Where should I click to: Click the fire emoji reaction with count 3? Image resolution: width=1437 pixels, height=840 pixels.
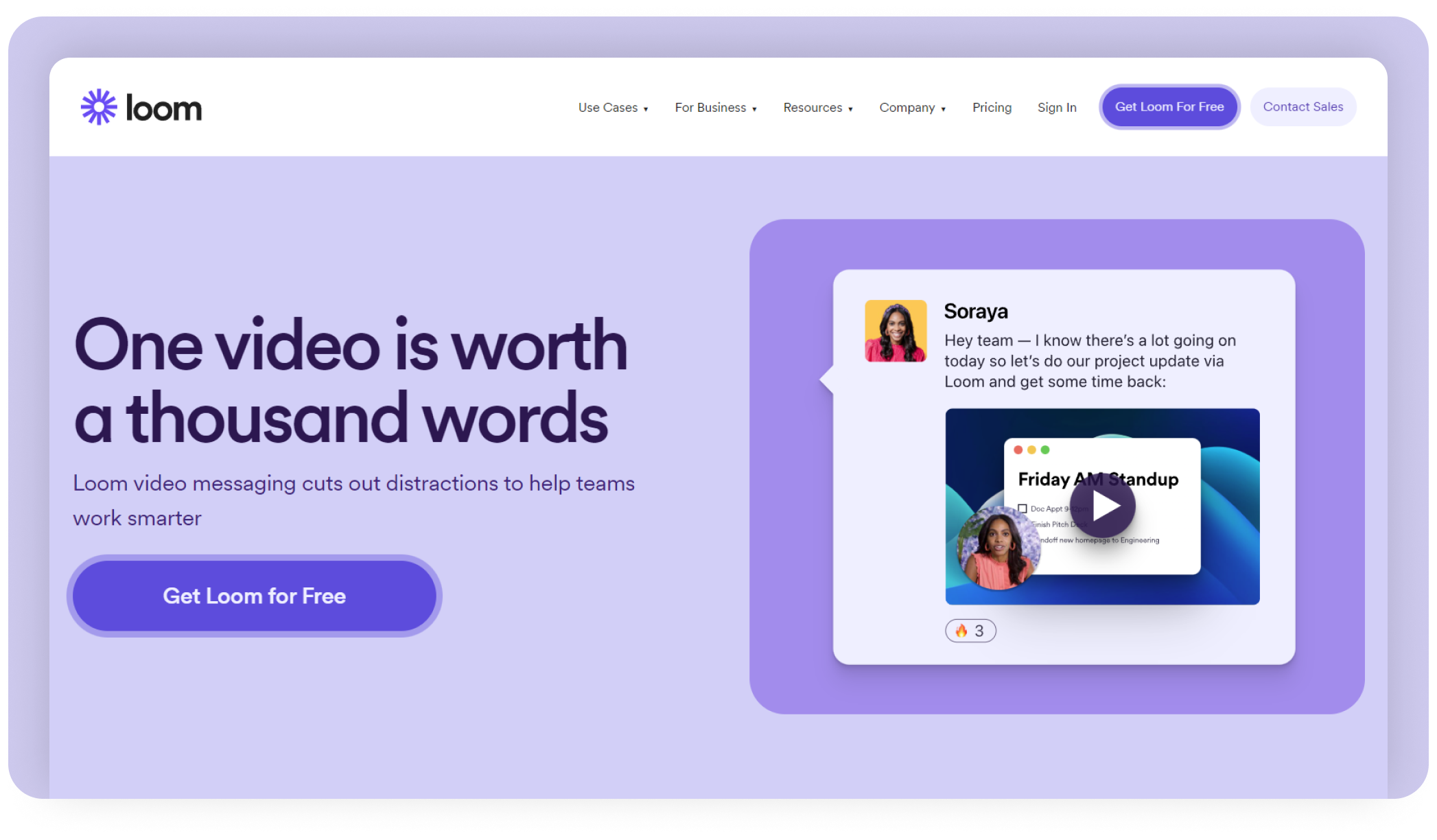[x=970, y=631]
